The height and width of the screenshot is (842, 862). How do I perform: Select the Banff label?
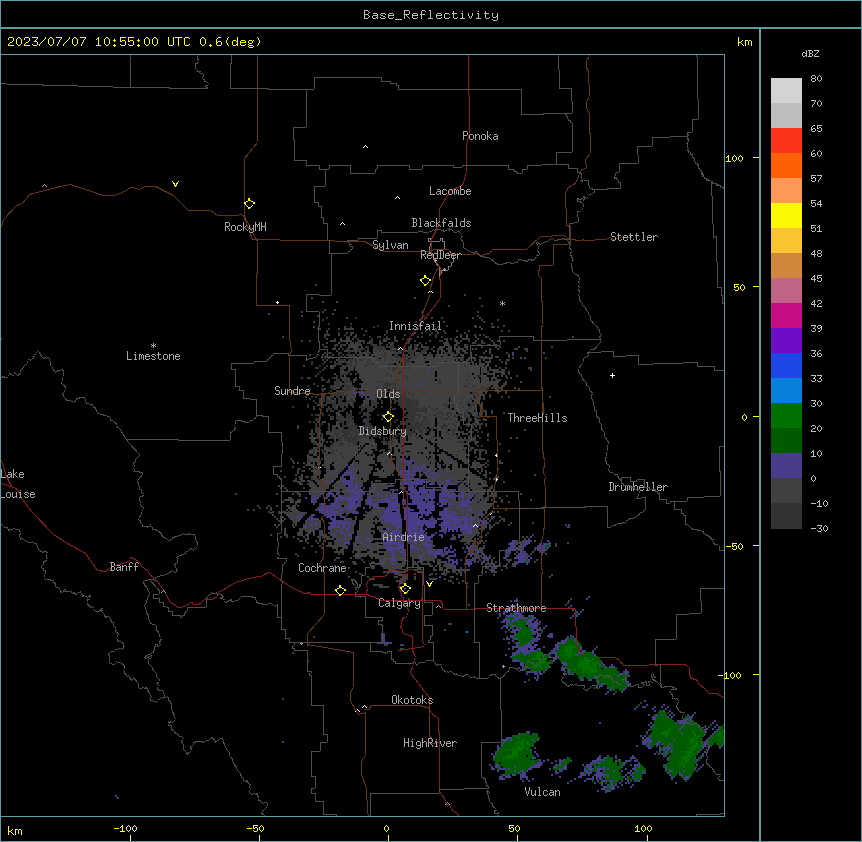pos(124,567)
